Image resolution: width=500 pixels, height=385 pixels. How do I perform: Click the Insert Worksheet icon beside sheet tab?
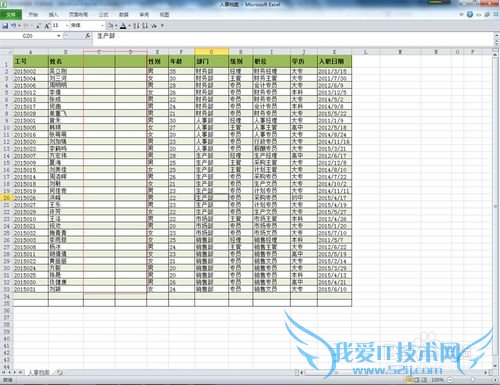[59, 372]
